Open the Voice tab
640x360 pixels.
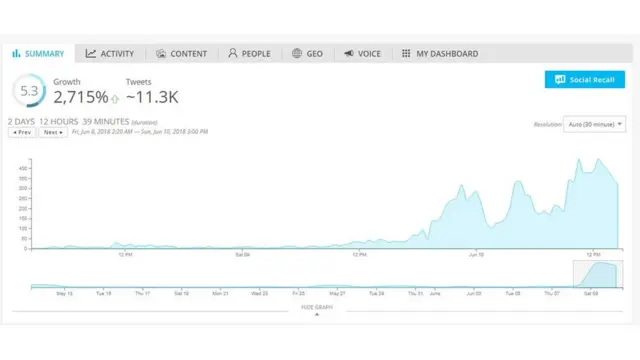point(362,53)
